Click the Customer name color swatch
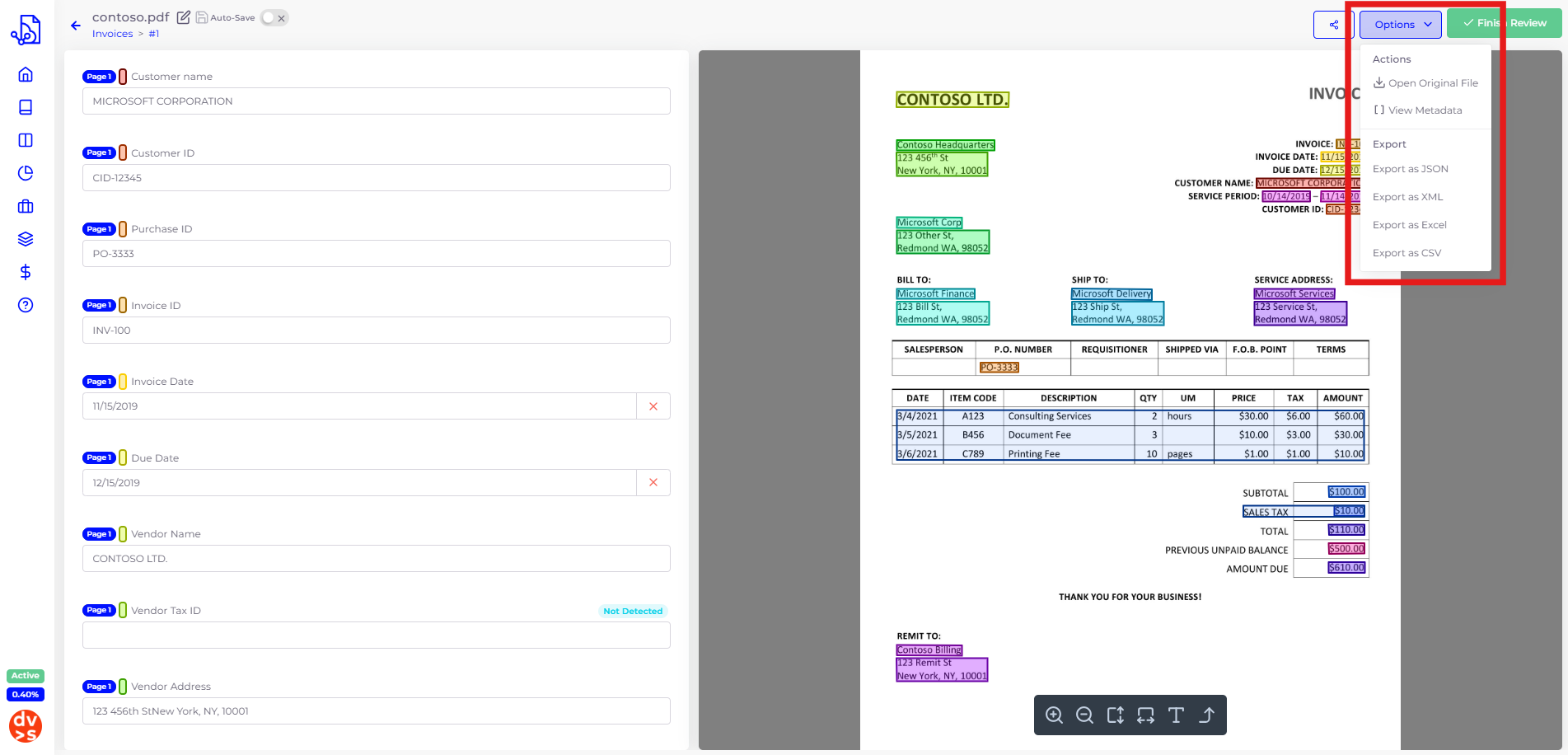This screenshot has height=755, width=1568. click(123, 77)
